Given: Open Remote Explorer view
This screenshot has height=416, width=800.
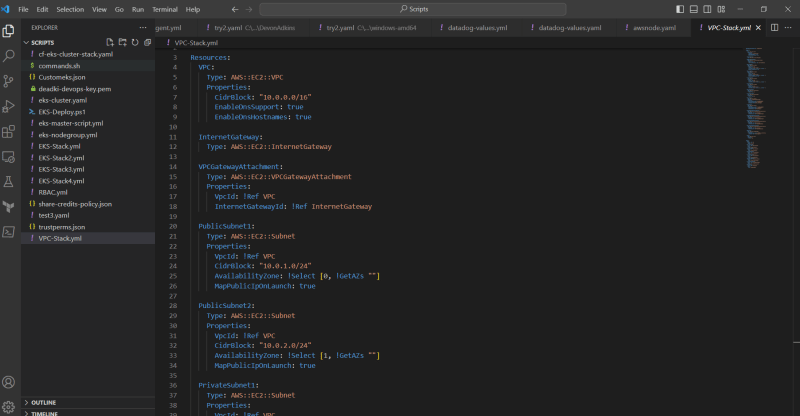Looking at the screenshot, I should (9, 157).
